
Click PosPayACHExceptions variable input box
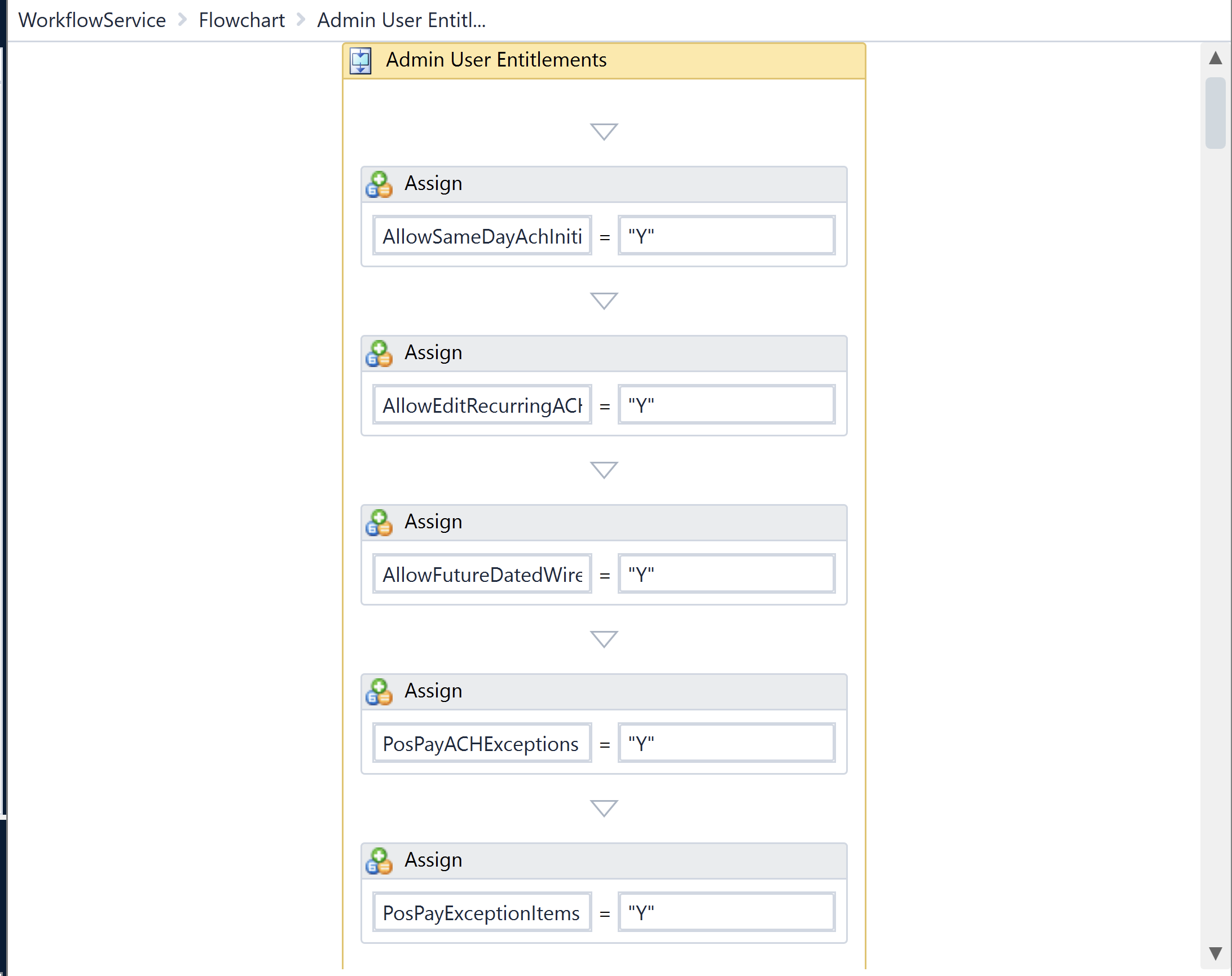[x=482, y=743]
